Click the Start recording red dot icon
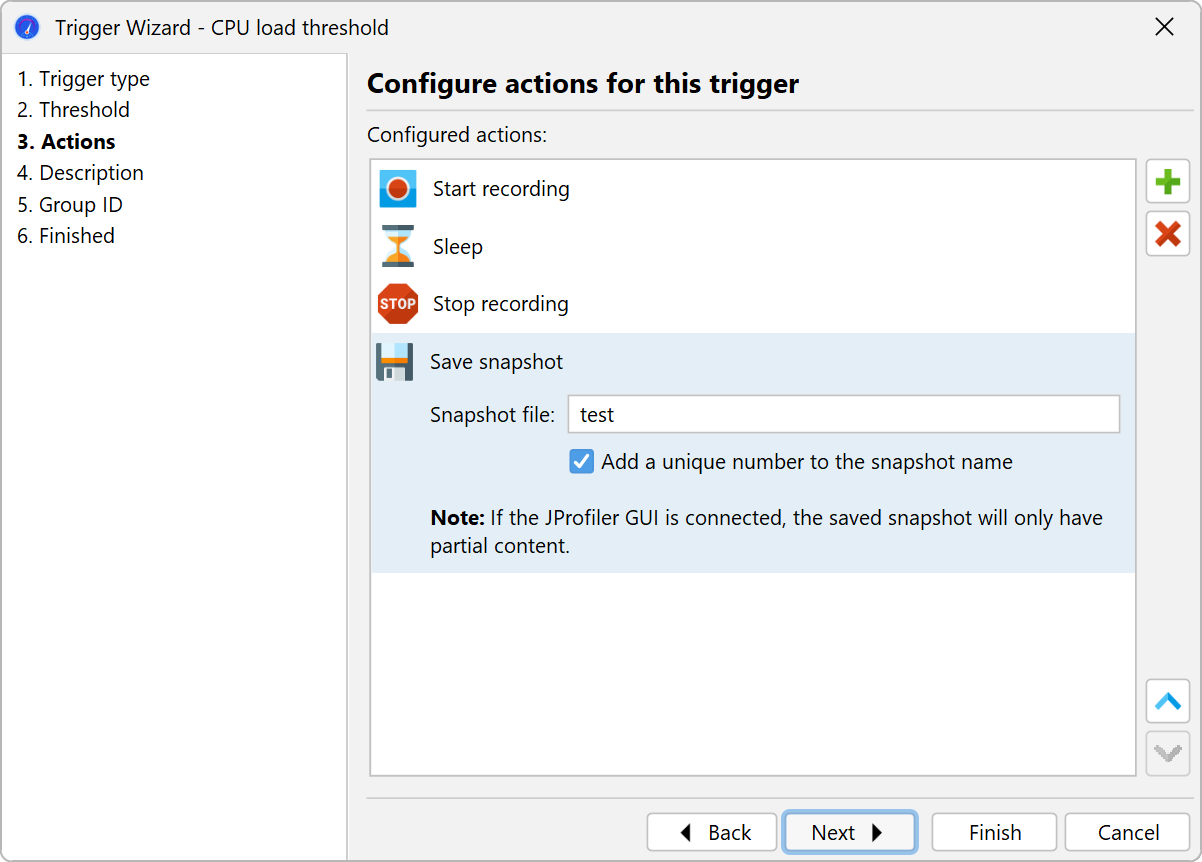The height and width of the screenshot is (862, 1202). point(398,189)
